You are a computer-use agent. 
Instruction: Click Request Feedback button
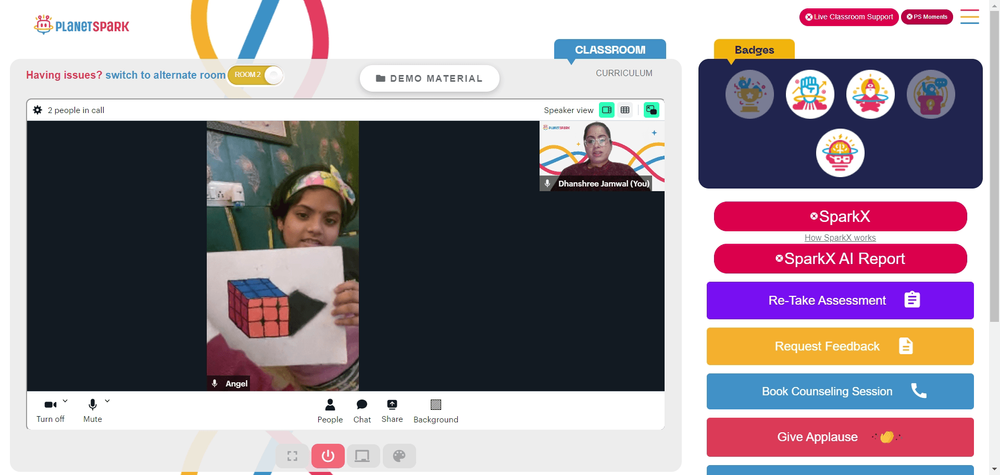click(x=840, y=346)
